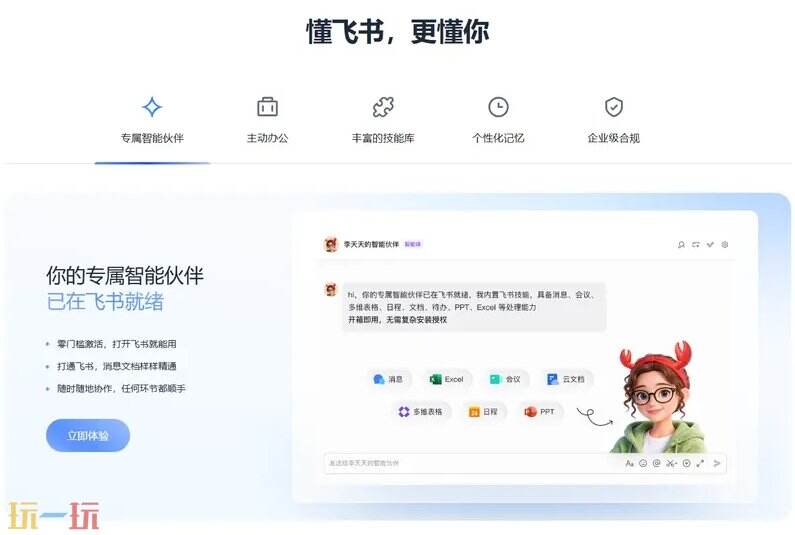Click the send message arrow icon
Screen dimensions: 795x535
(716, 463)
